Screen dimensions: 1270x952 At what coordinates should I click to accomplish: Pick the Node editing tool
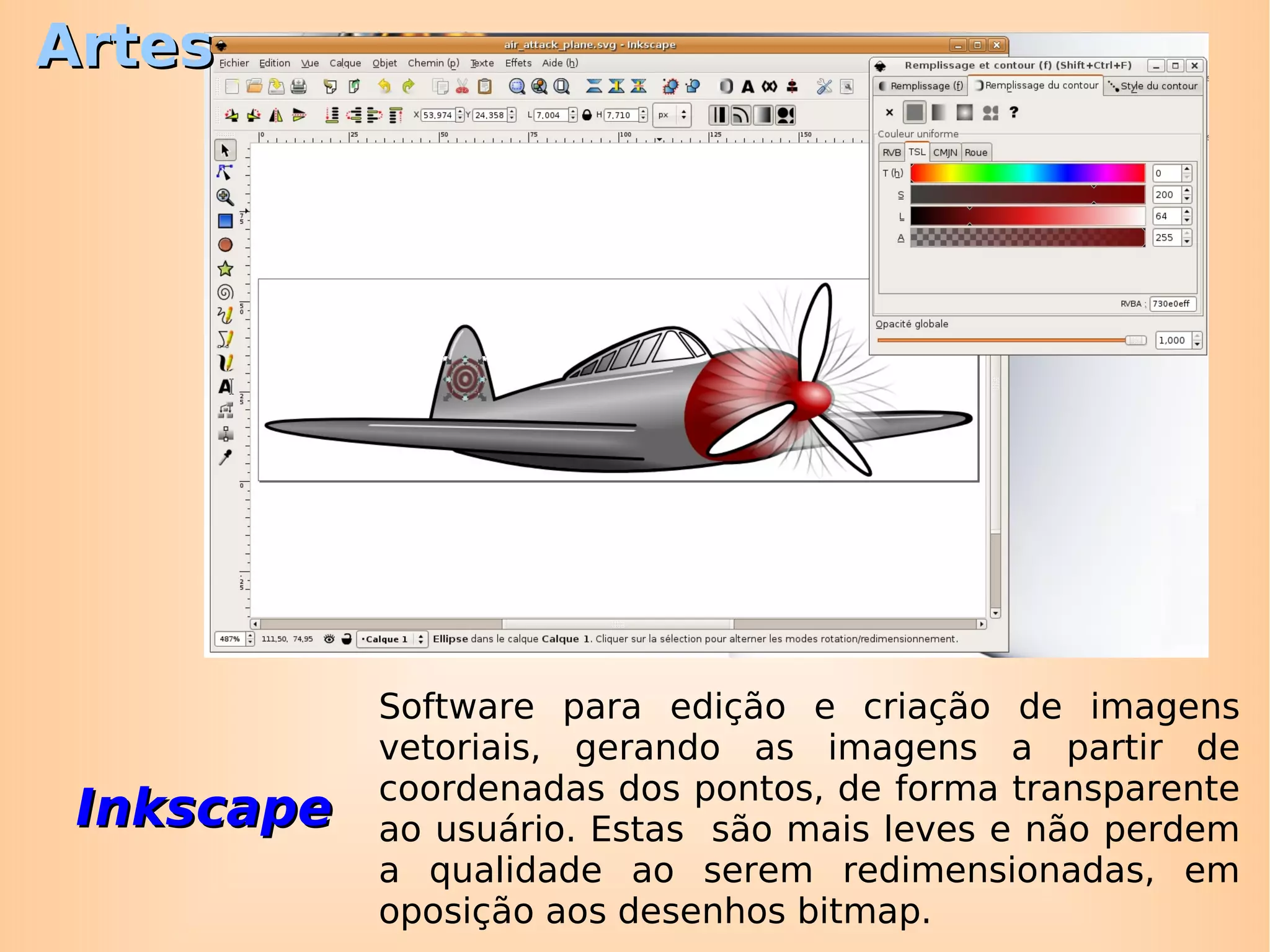coord(225,172)
